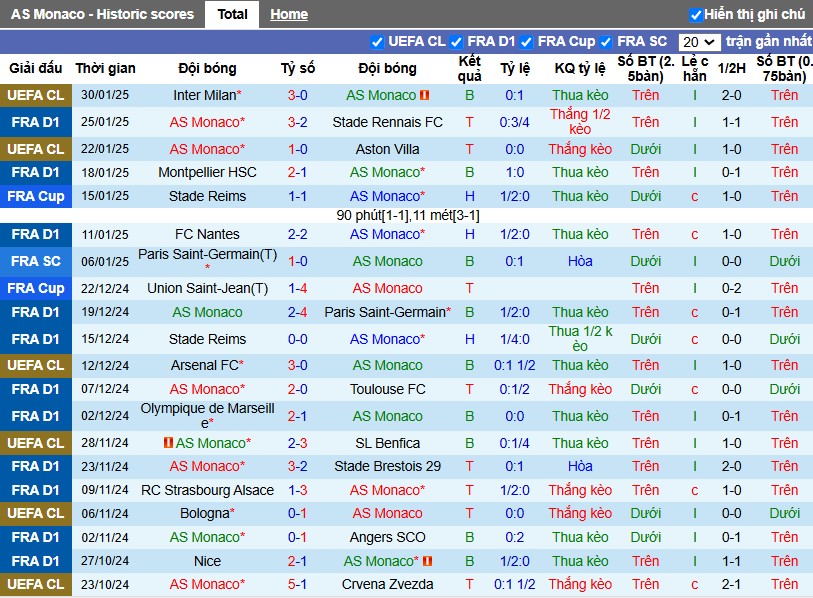This screenshot has height=598, width=813.
Task: Click the 1/2H column header
Action: (732, 68)
